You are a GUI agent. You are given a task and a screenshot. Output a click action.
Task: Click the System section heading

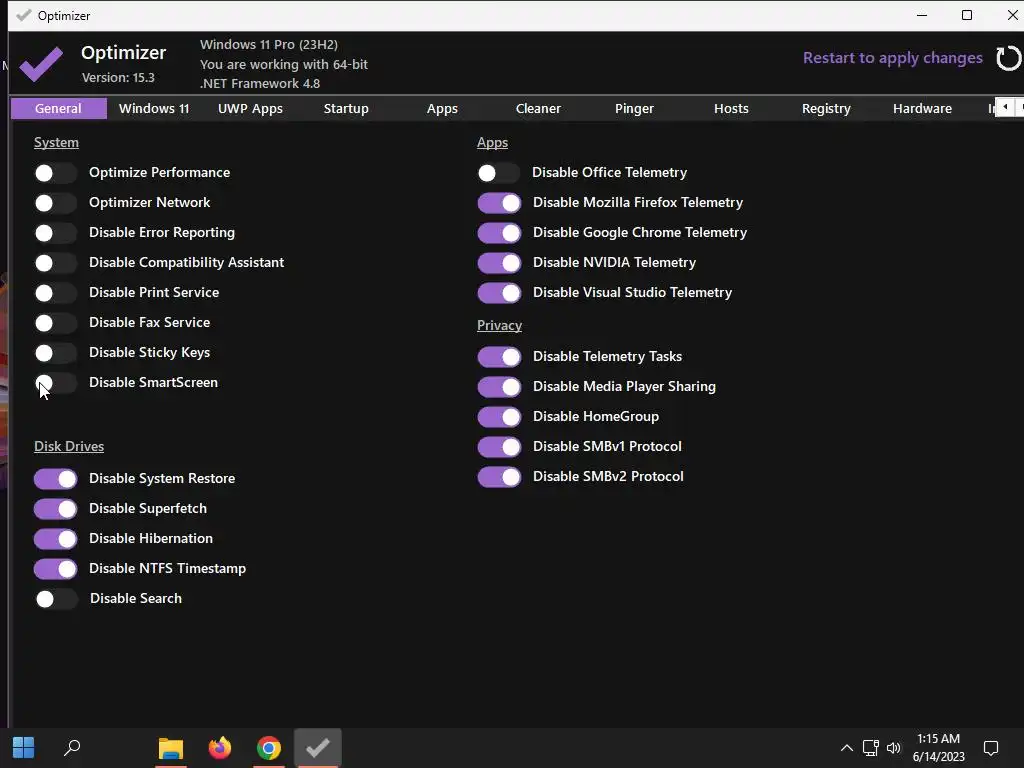[x=56, y=142]
